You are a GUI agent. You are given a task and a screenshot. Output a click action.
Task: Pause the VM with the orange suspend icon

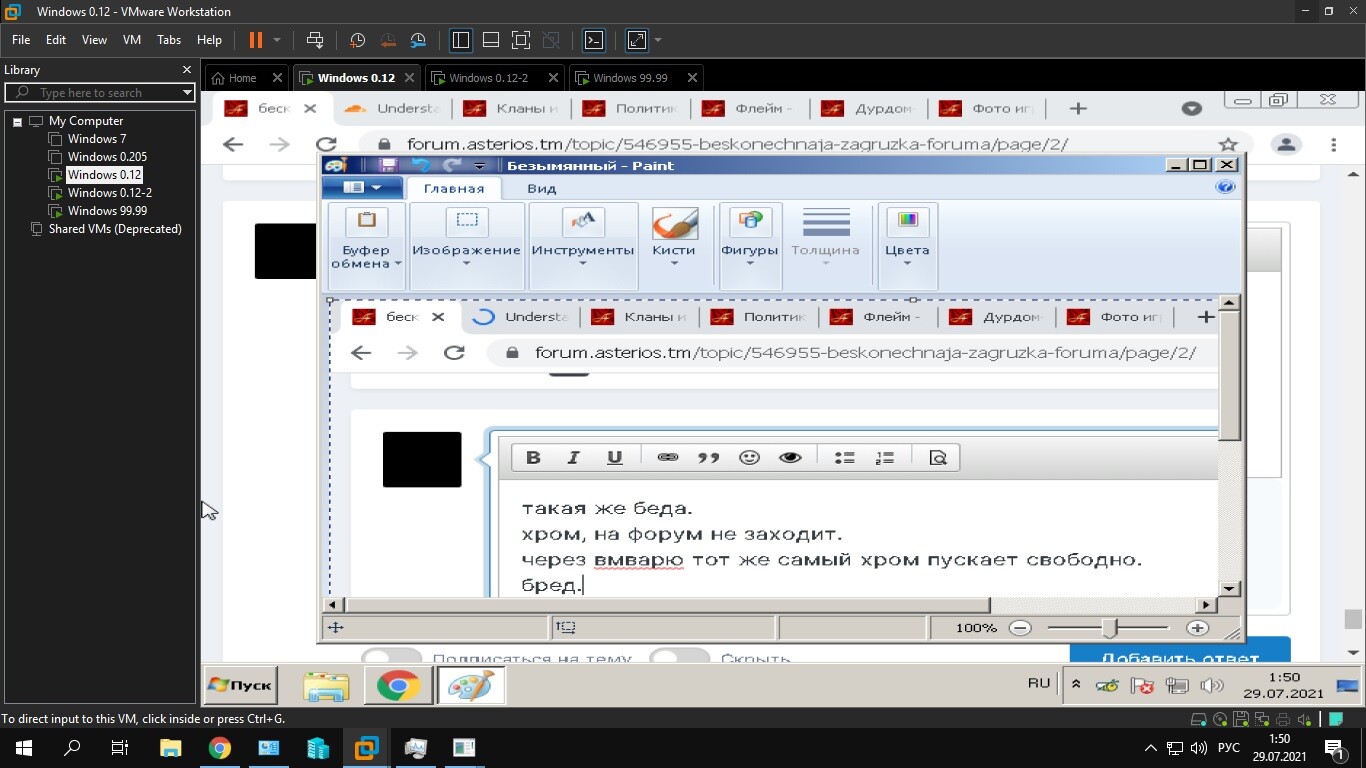255,40
